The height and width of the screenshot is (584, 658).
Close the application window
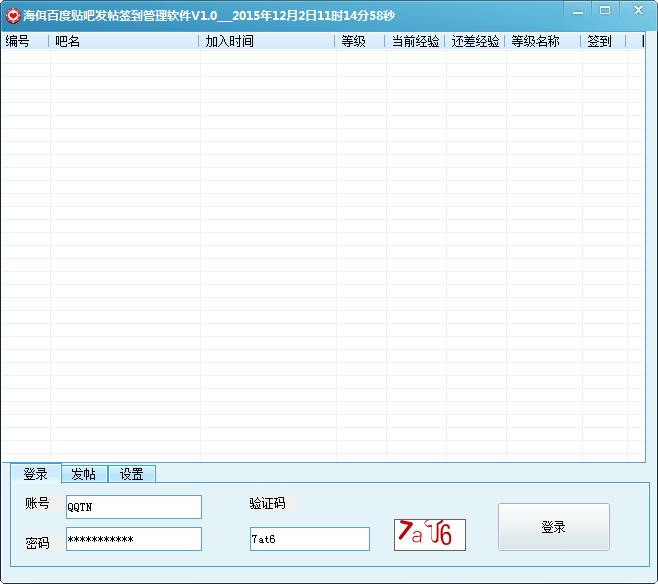point(635,9)
